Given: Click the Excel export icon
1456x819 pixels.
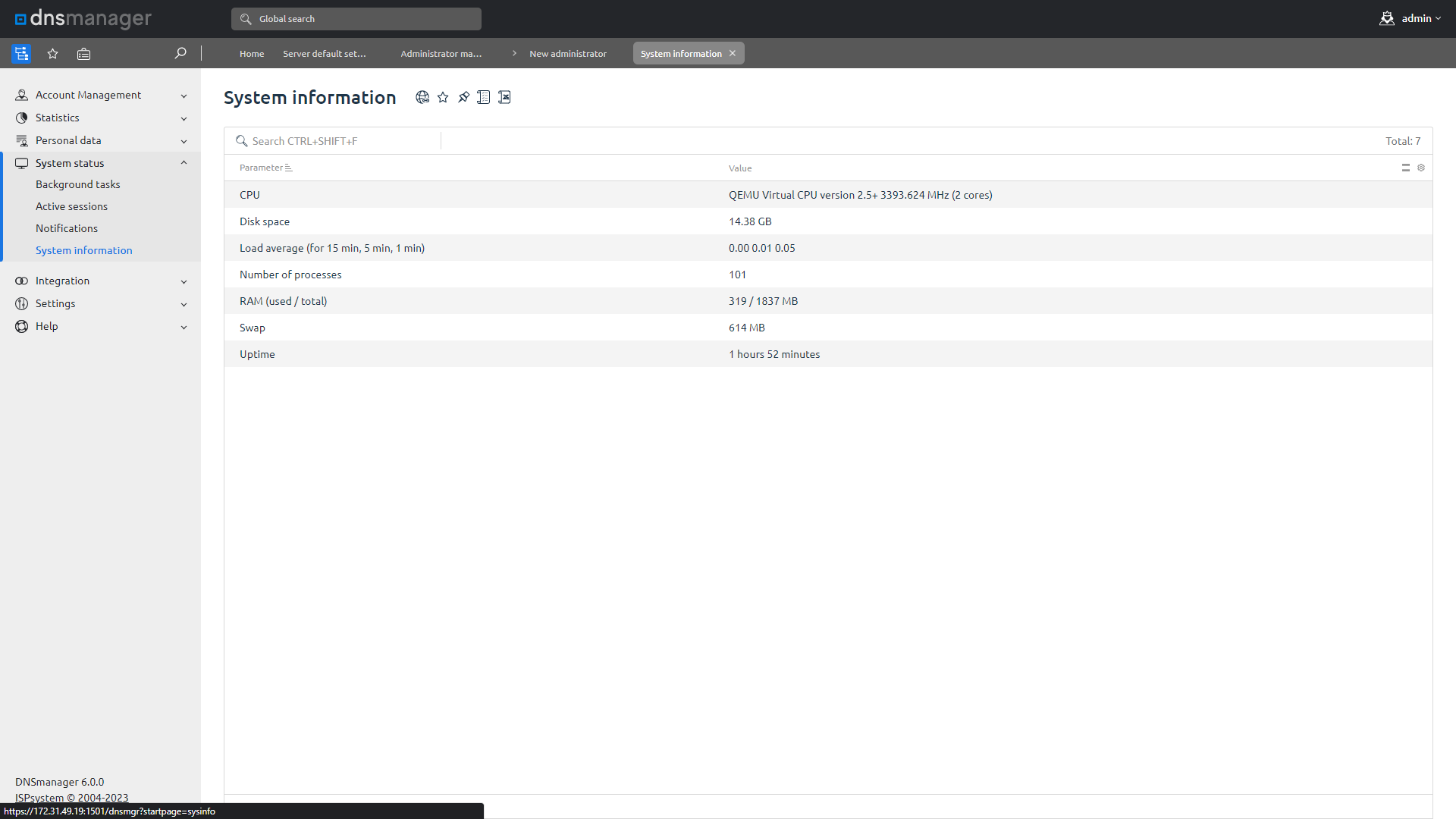Looking at the screenshot, I should (x=504, y=97).
